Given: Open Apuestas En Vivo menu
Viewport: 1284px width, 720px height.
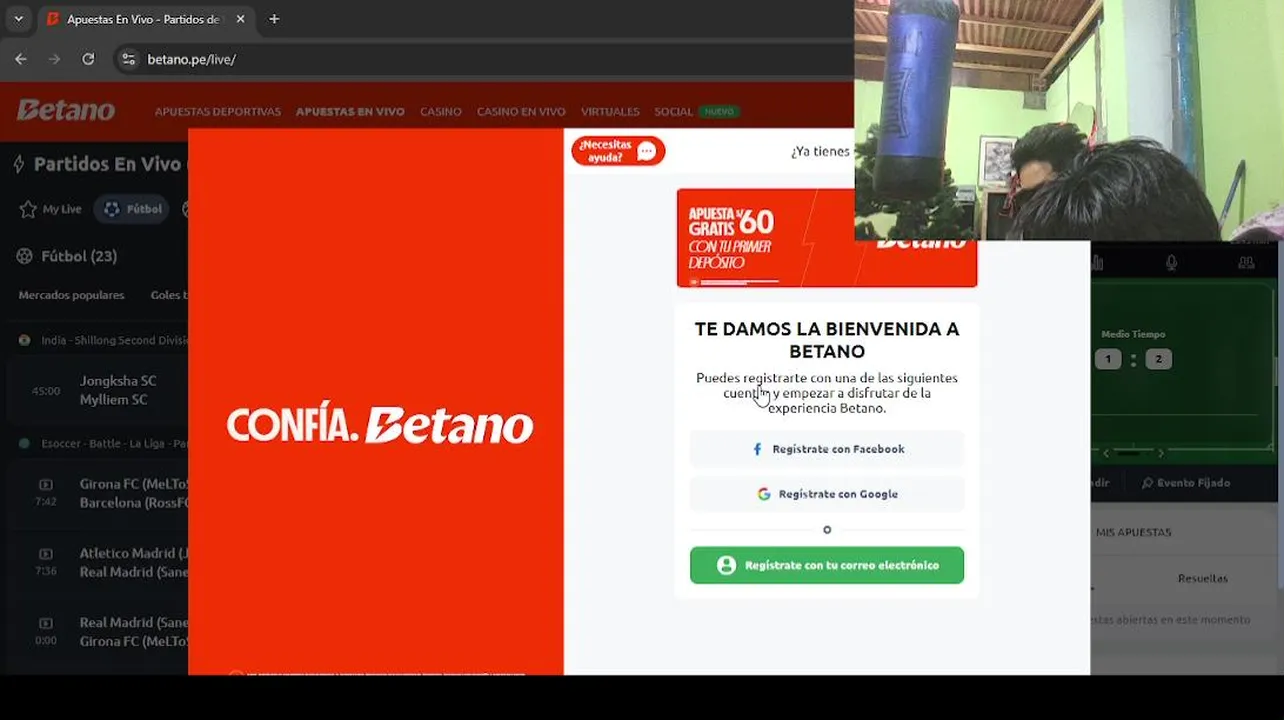Looking at the screenshot, I should point(350,112).
